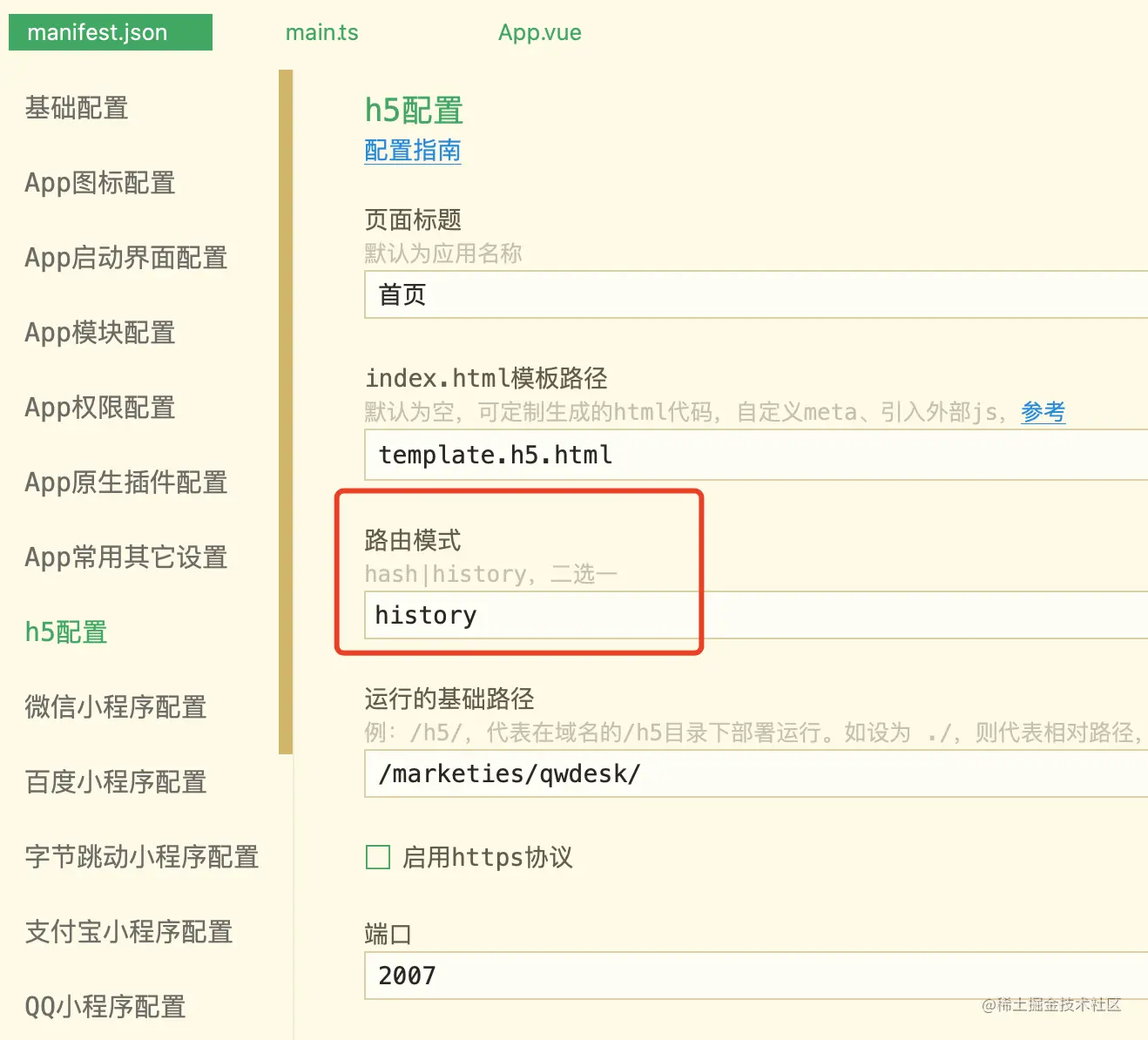Viewport: 1148px width, 1040px height.
Task: Enable the 启用https协议 checkbox
Action: coord(378,857)
